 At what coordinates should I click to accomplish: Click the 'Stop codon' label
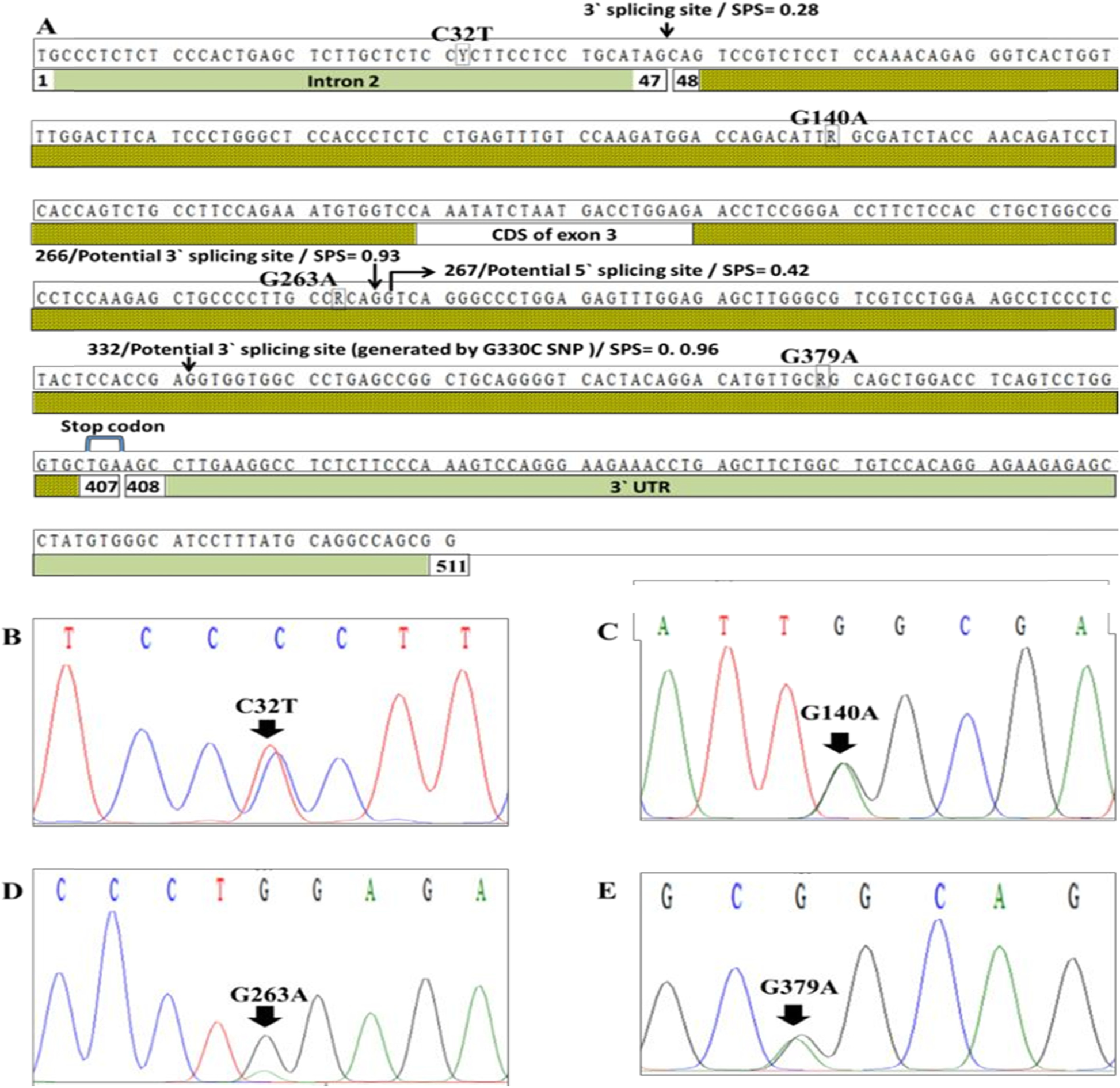(113, 426)
